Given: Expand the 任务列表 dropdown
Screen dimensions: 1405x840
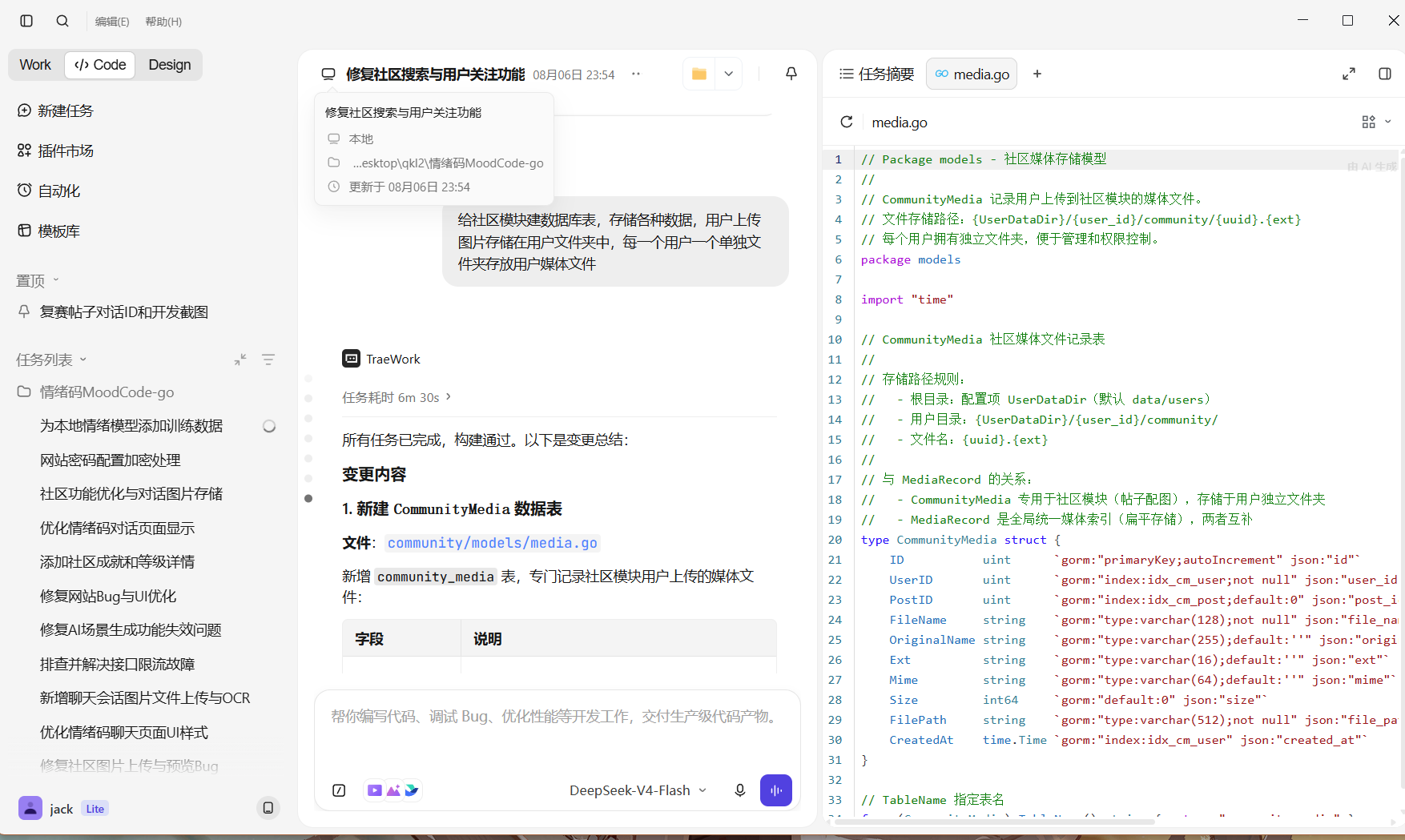Looking at the screenshot, I should point(51,360).
